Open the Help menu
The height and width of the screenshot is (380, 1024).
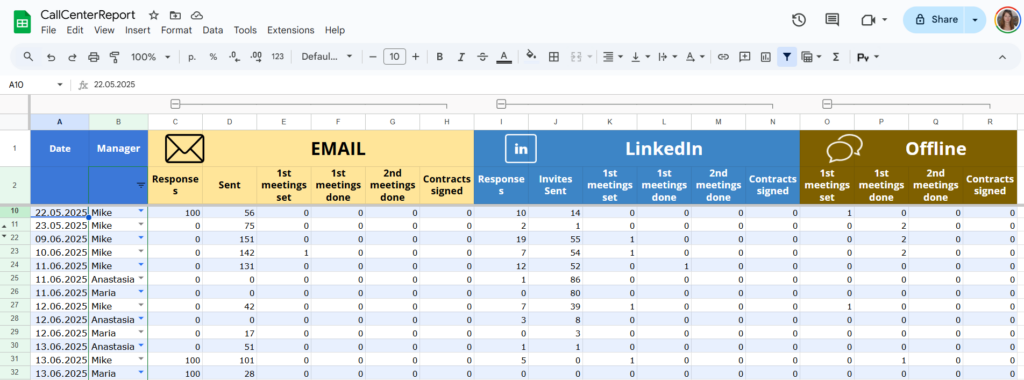334,30
